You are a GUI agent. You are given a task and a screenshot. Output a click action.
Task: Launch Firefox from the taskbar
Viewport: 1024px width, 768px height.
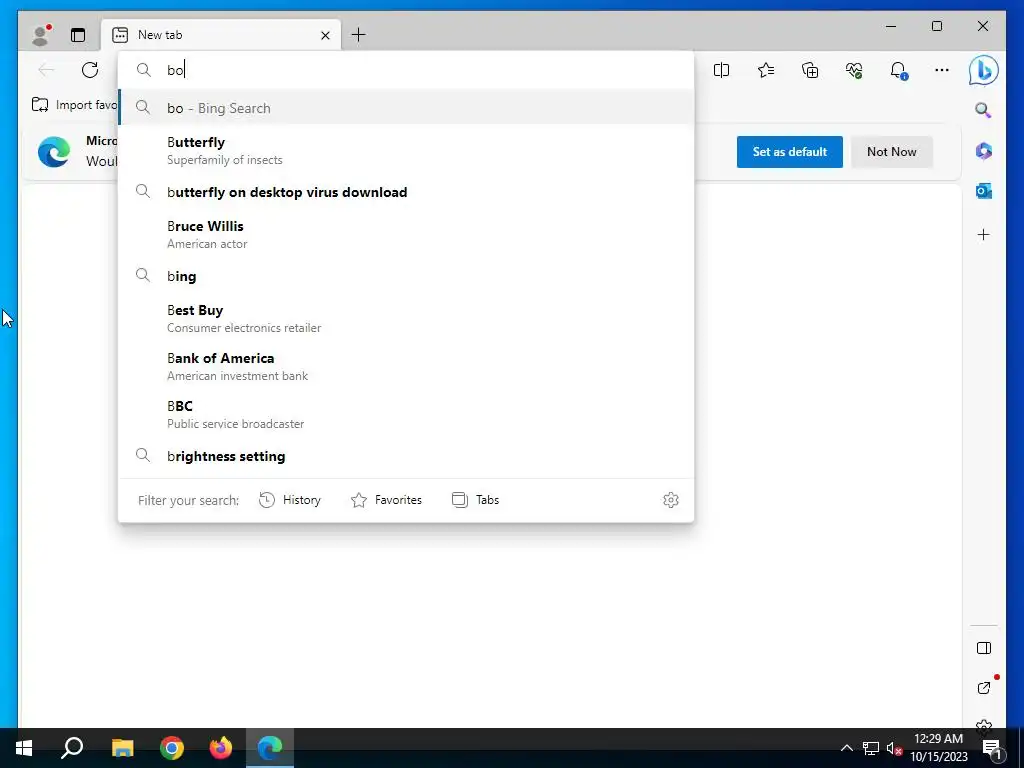pyautogui.click(x=221, y=748)
